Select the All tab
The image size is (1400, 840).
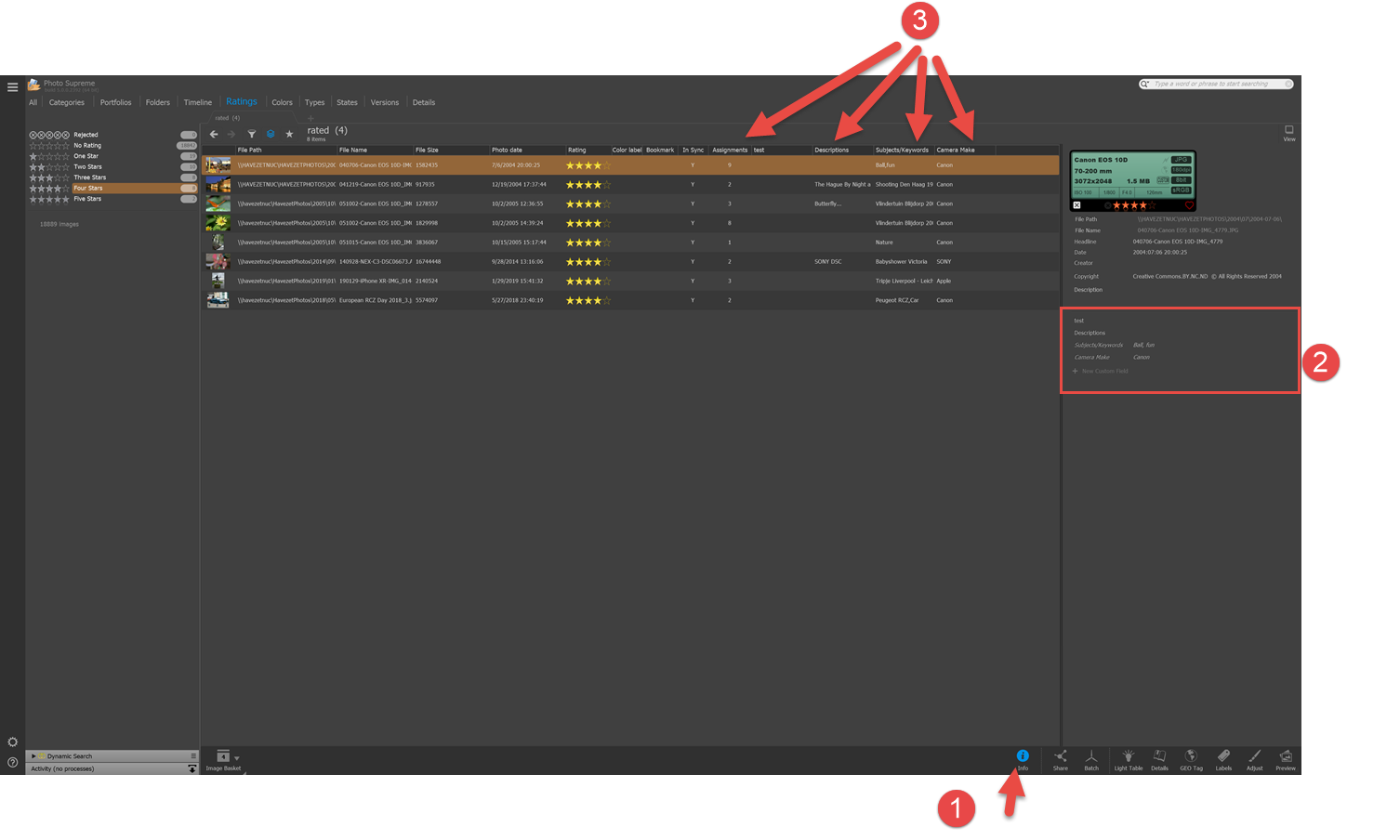click(x=33, y=102)
